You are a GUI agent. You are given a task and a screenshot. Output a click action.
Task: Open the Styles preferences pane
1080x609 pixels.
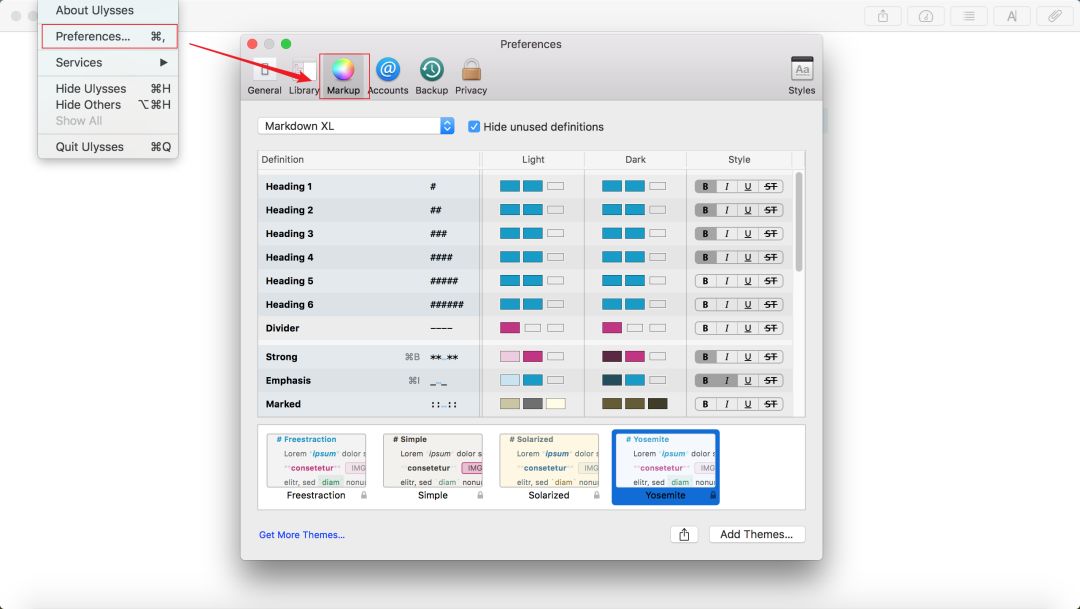(x=802, y=76)
